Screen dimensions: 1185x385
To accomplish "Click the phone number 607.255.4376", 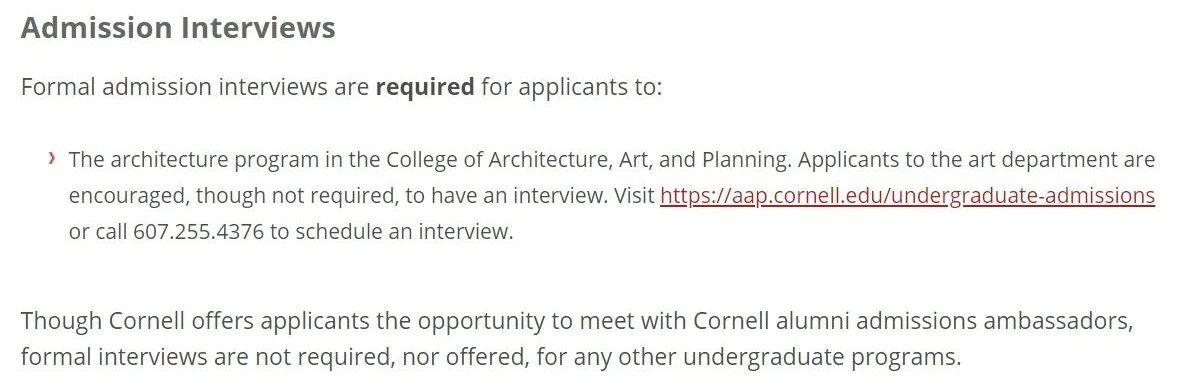I will pos(199,231).
